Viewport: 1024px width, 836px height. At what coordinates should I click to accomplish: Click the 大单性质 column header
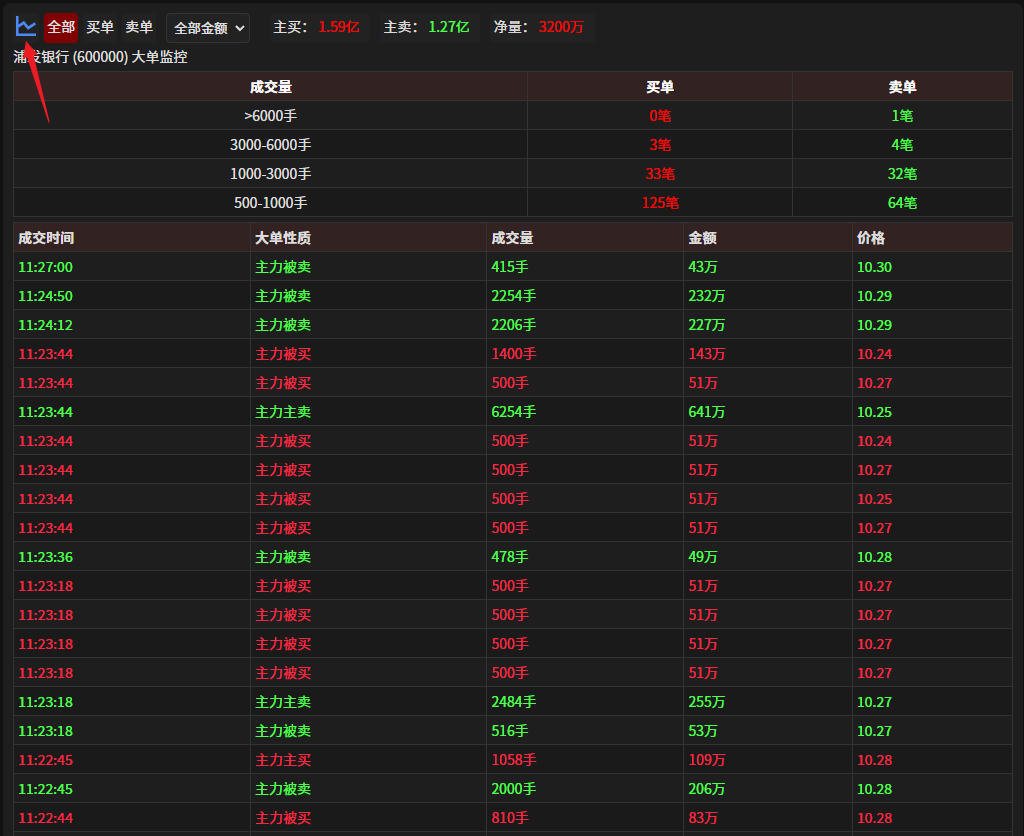pos(283,238)
